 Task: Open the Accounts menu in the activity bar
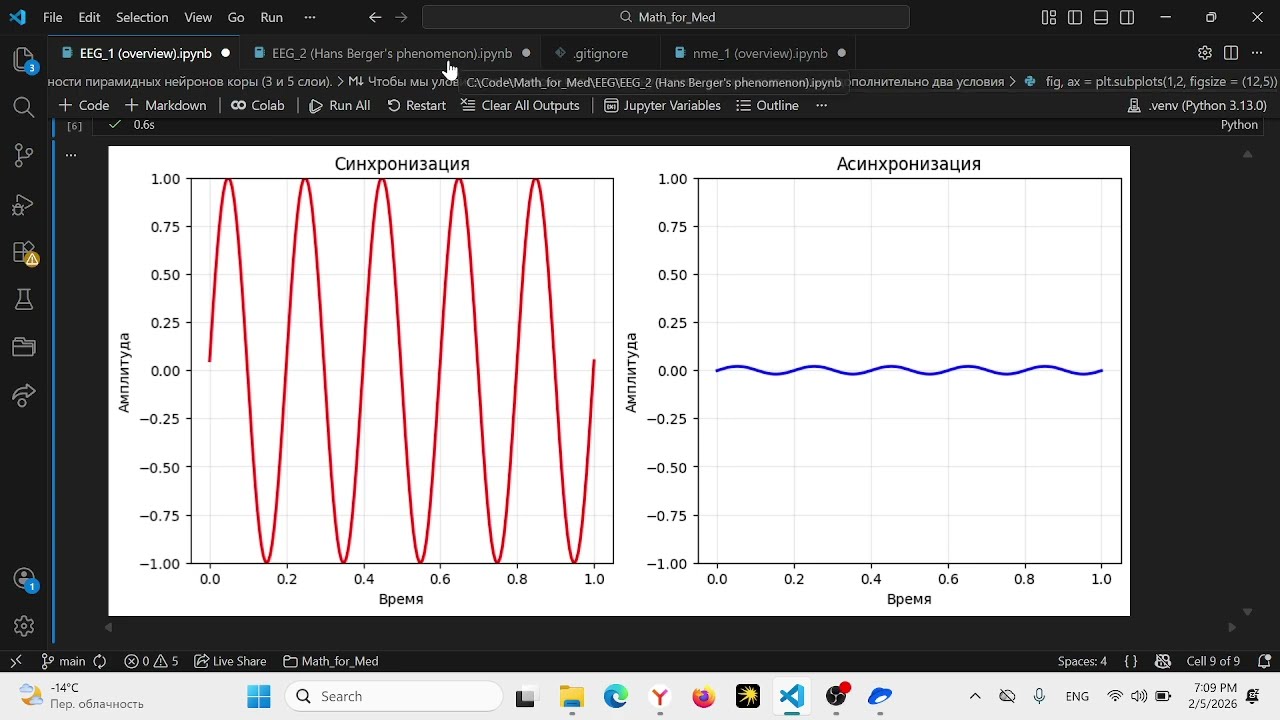(x=24, y=579)
